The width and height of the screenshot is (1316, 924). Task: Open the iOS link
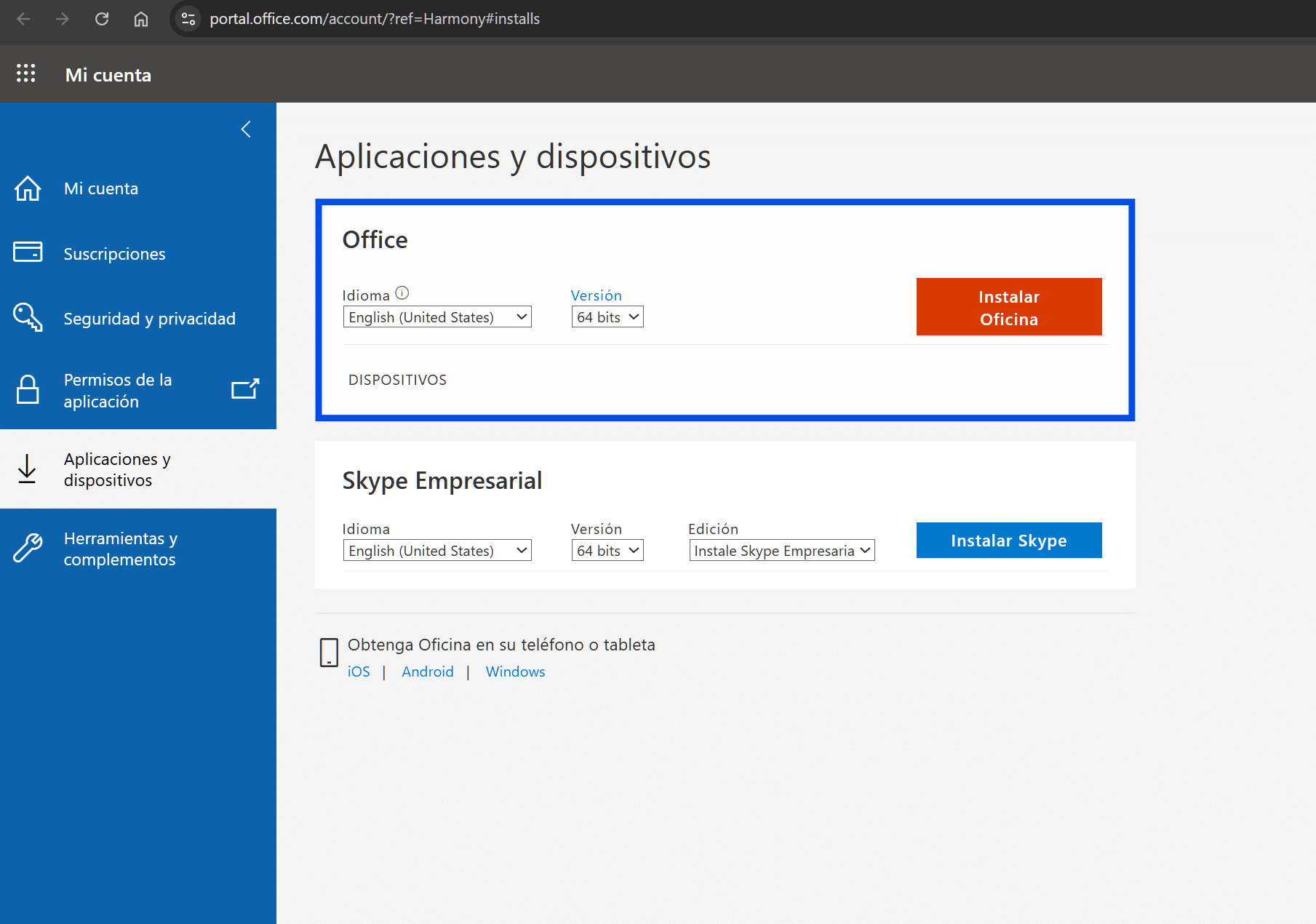359,672
